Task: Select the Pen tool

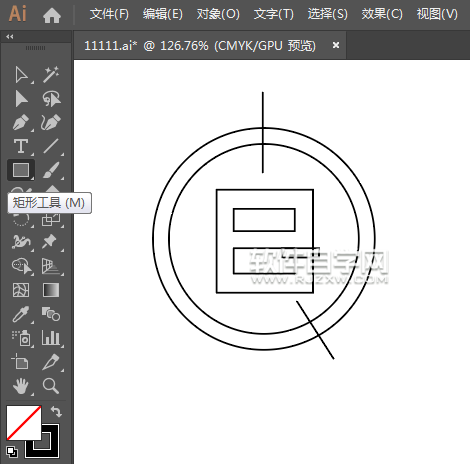Action: [x=21, y=123]
